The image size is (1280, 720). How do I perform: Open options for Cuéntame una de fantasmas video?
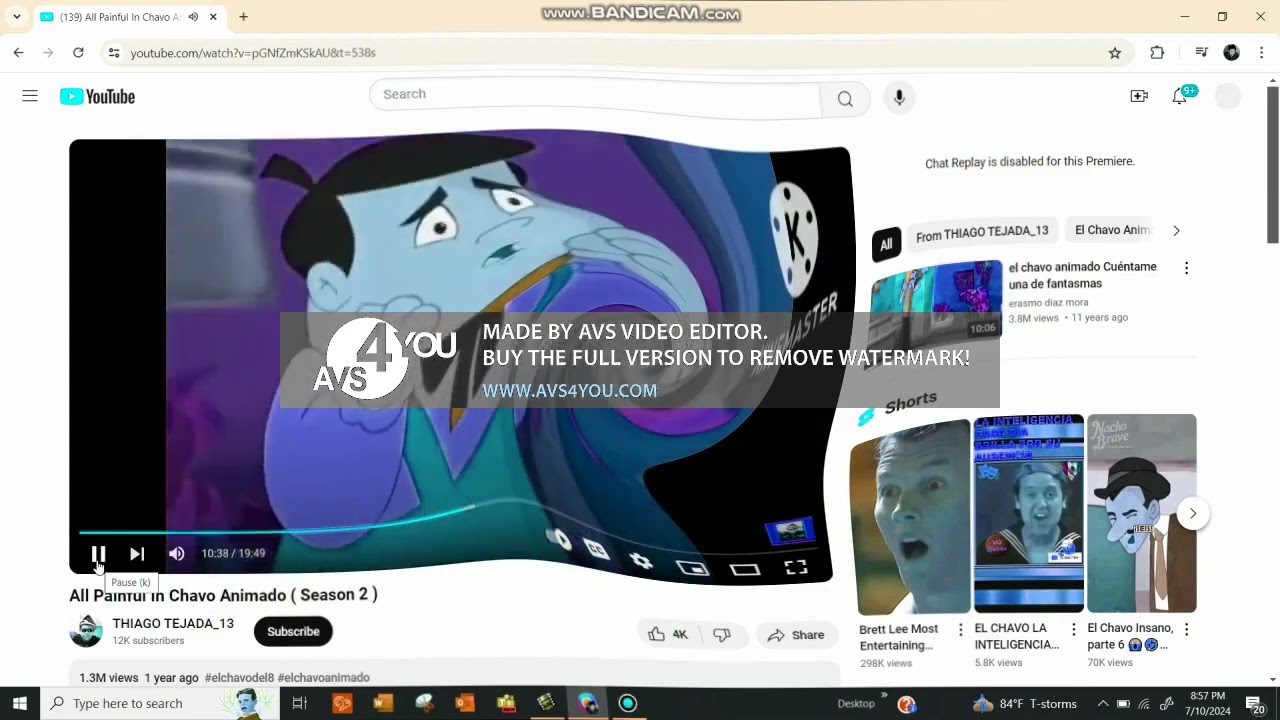tap(1186, 268)
